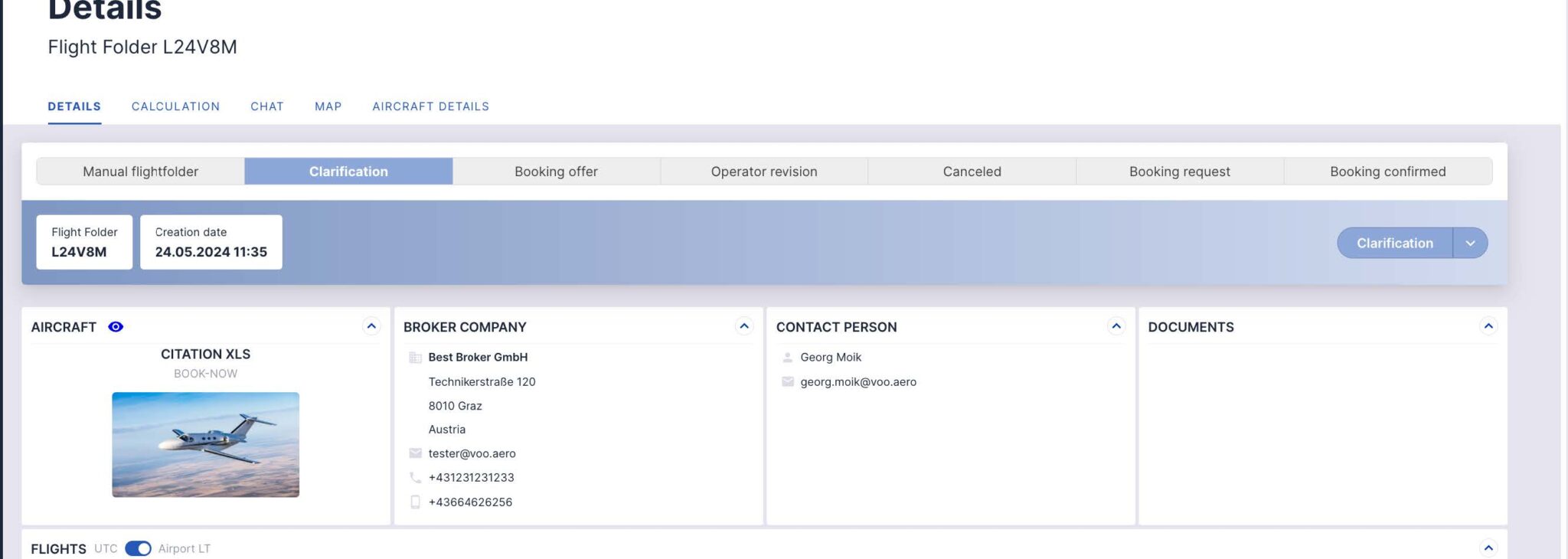
Task: Select the Booking confirmed status step
Action: tap(1388, 172)
